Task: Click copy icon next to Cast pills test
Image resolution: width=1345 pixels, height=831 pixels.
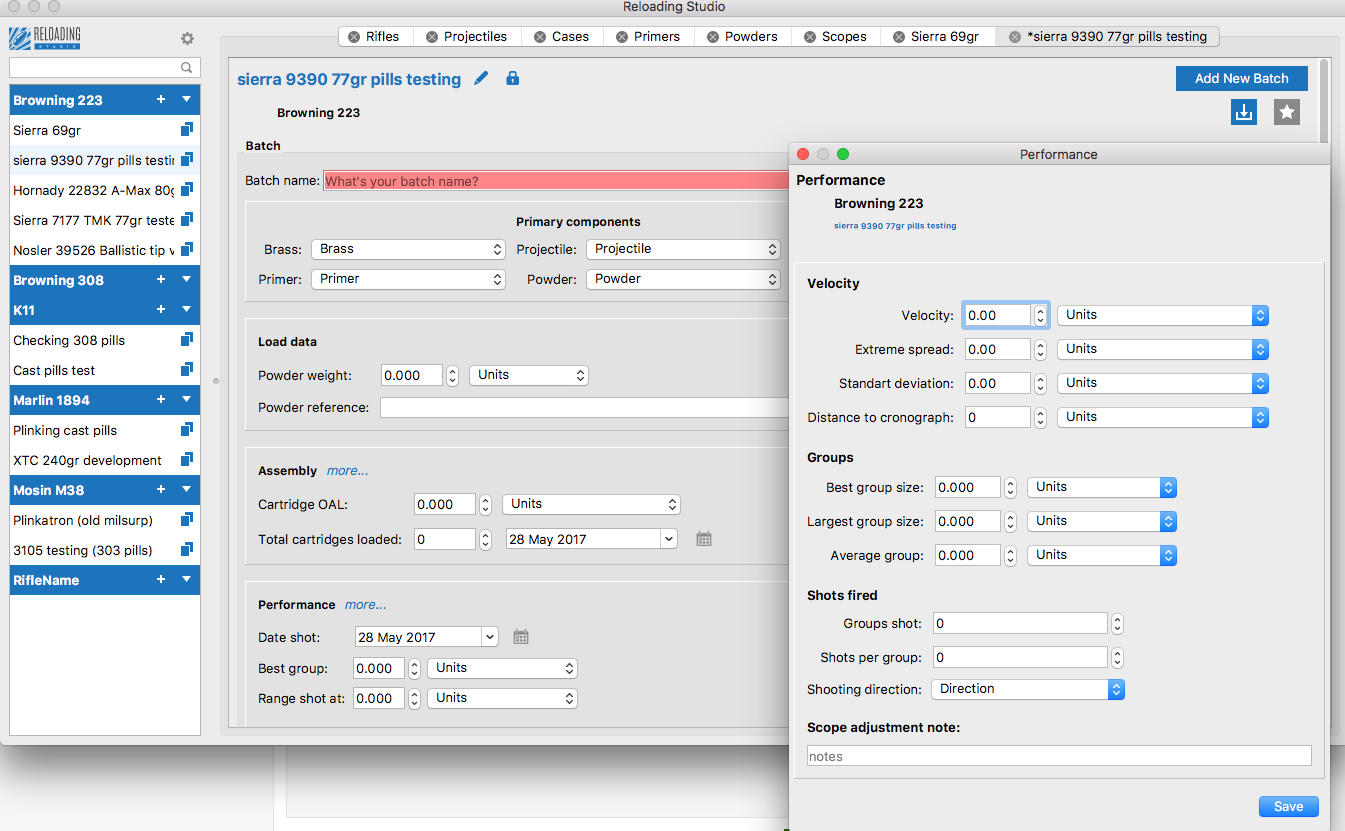Action: (x=186, y=370)
